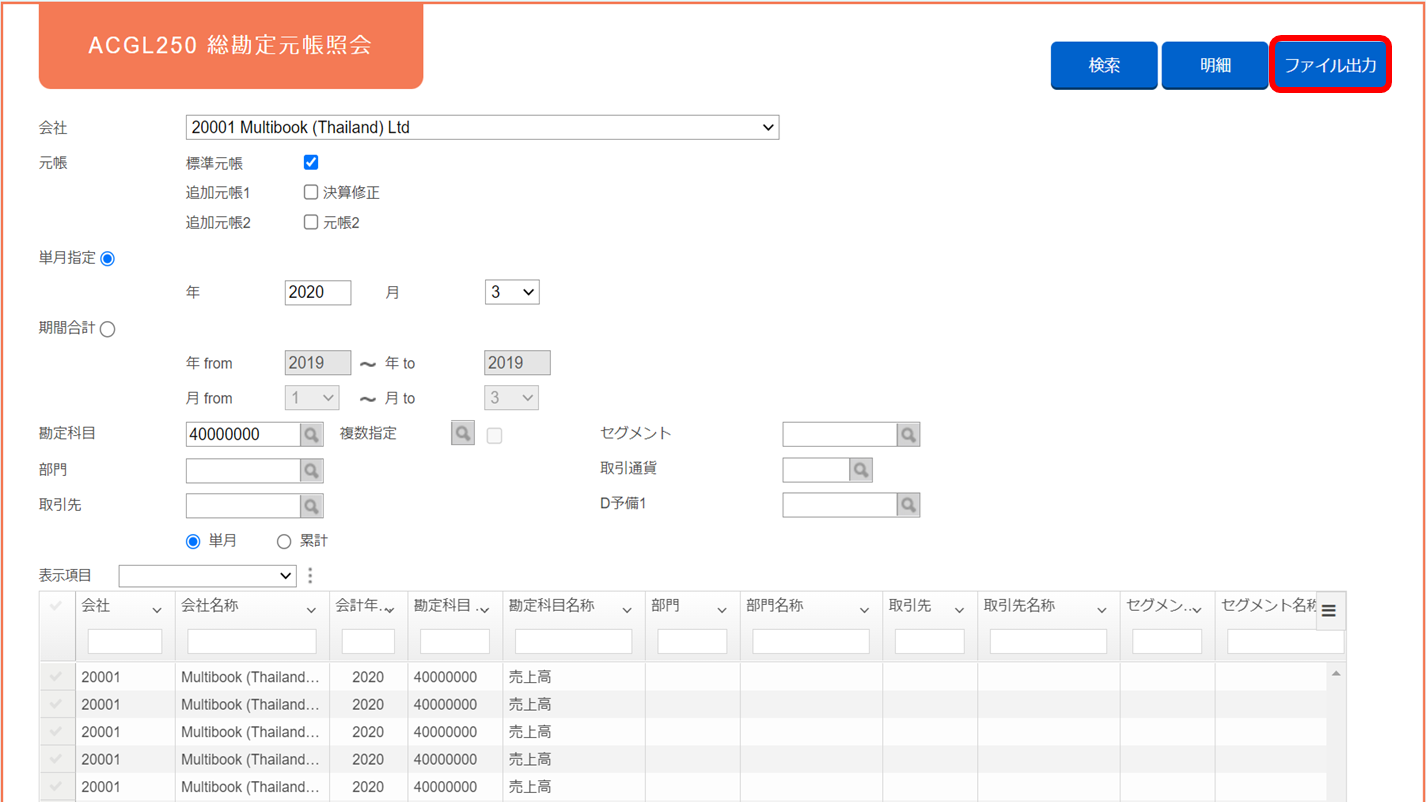Open the 月 dropdown showing 3
This screenshot has width=1426, height=802.
(512, 292)
